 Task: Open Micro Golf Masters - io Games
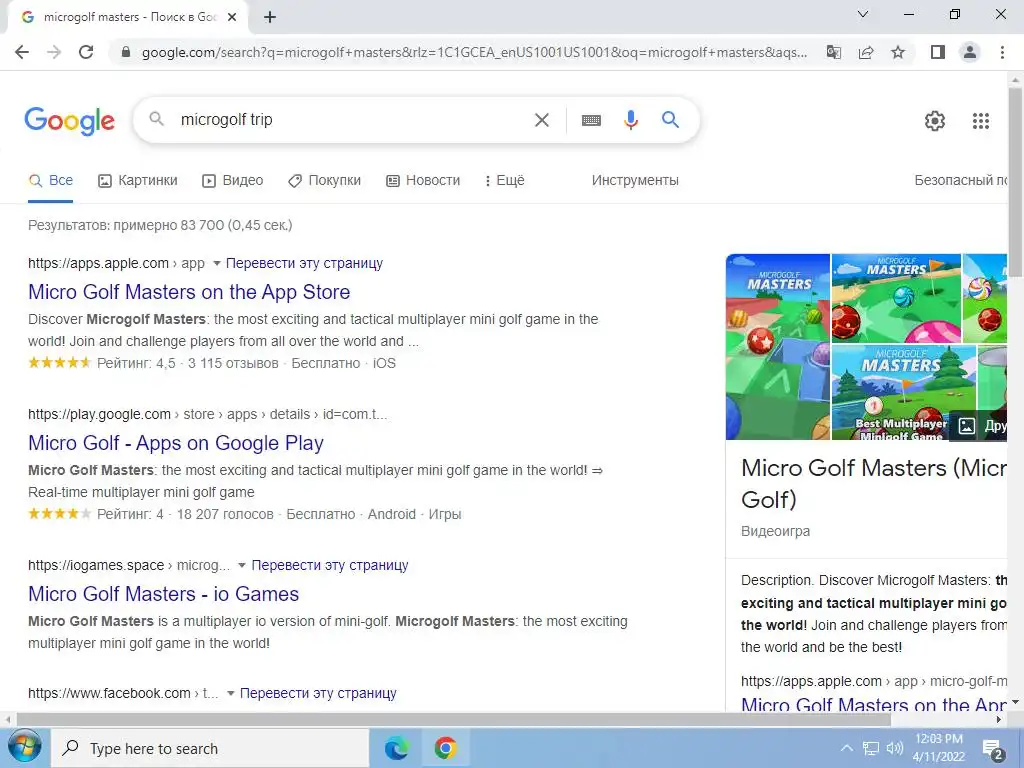[x=163, y=594]
